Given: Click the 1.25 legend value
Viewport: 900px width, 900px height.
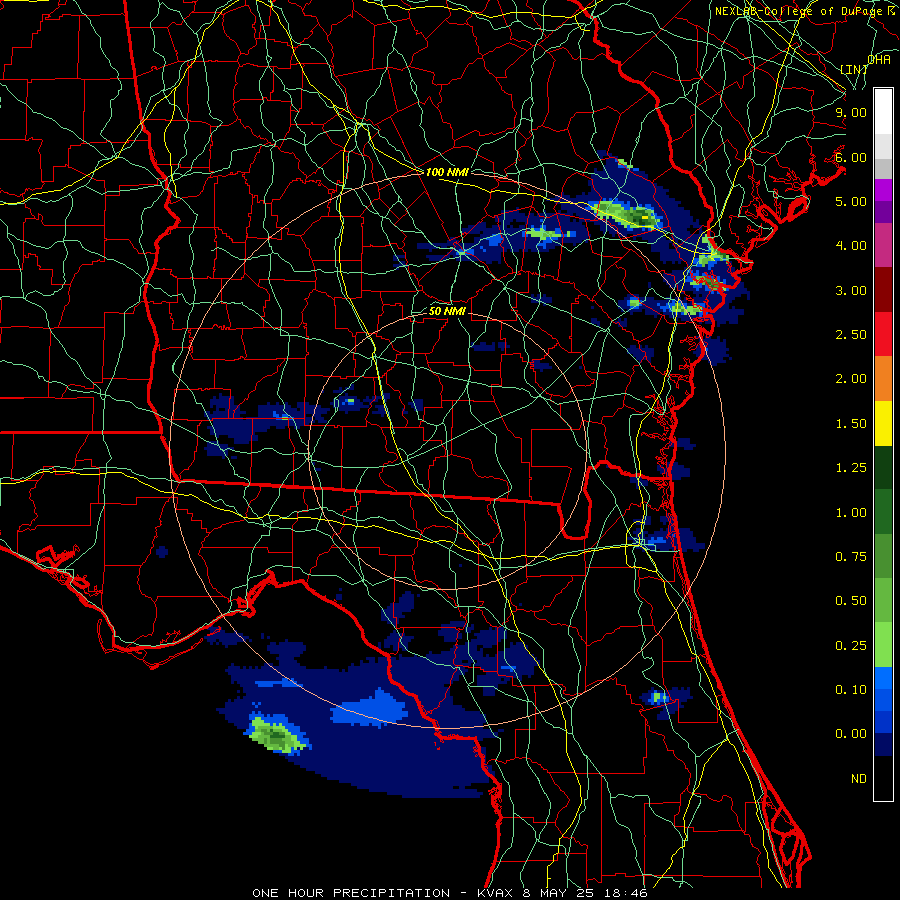Looking at the screenshot, I should (x=851, y=468).
